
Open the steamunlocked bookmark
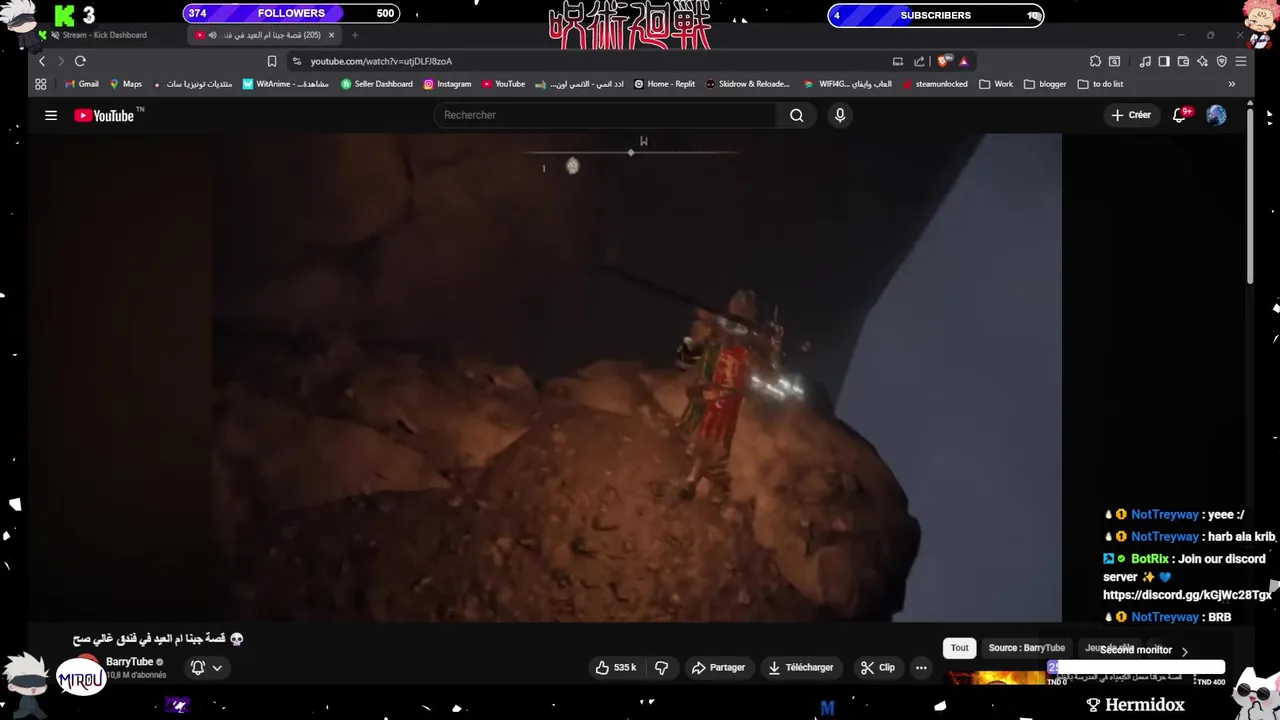point(935,84)
